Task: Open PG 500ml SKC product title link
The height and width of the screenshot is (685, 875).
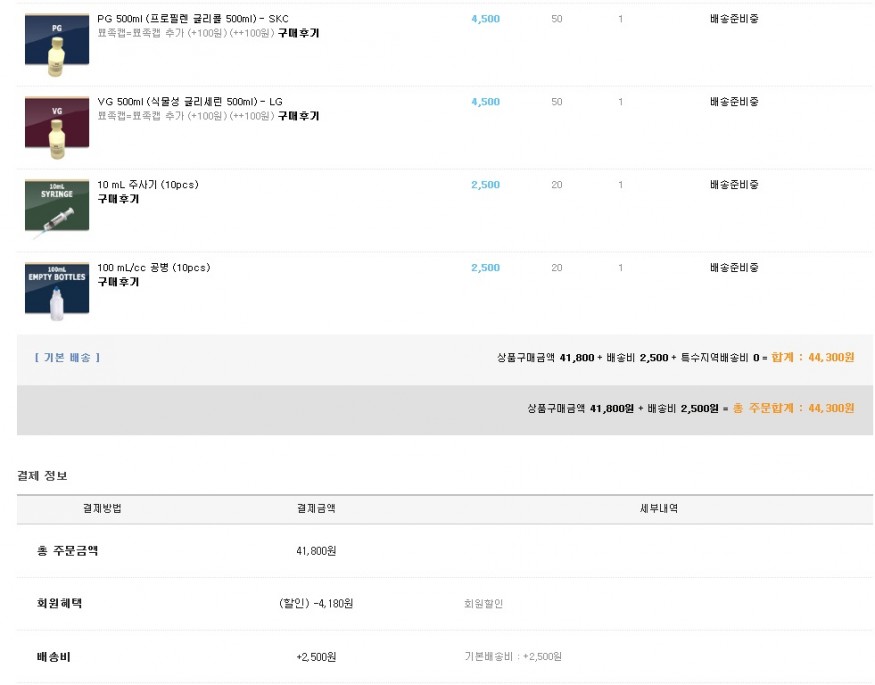Action: pos(193,18)
